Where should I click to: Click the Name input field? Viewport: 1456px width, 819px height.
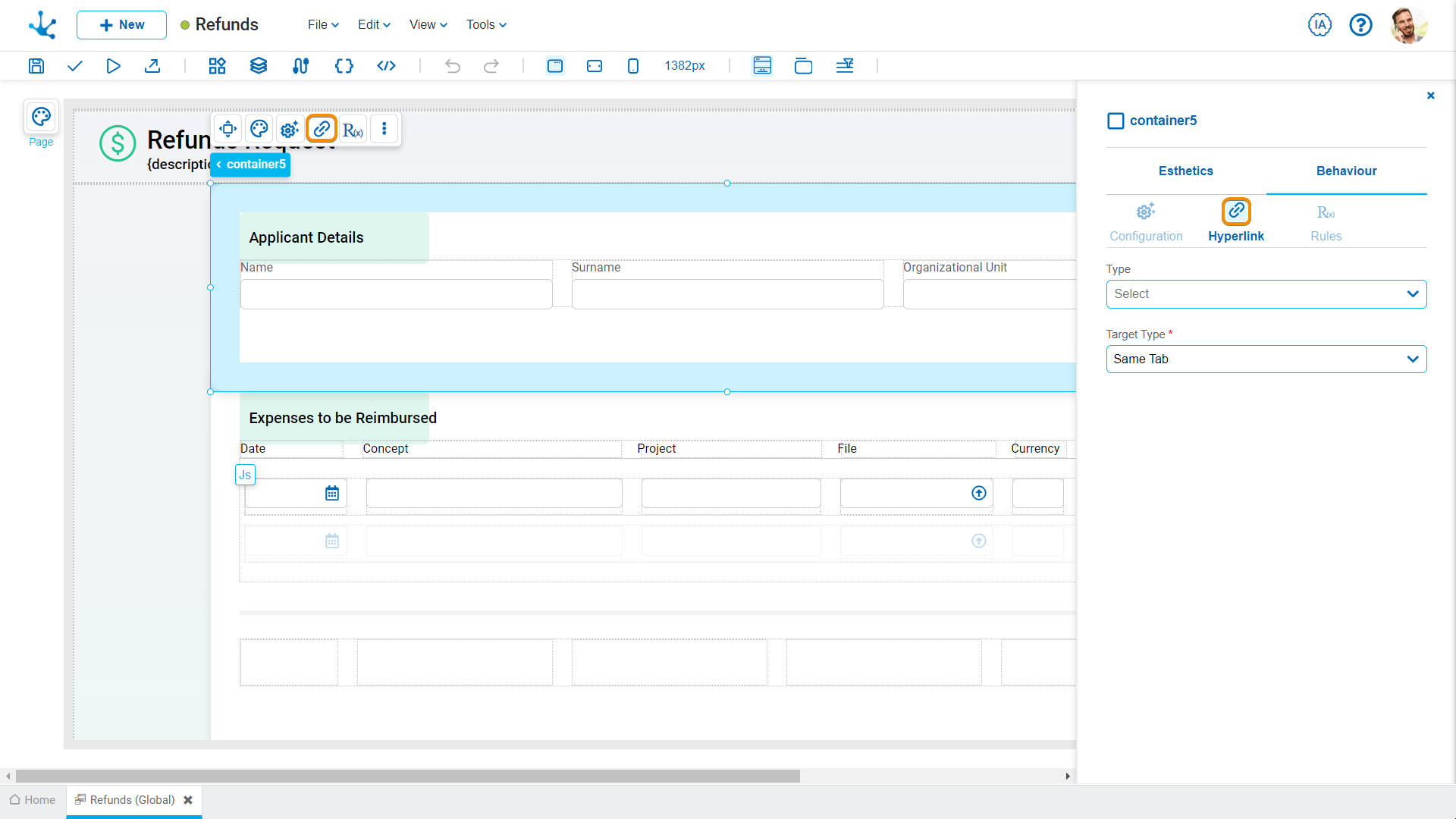[396, 293]
